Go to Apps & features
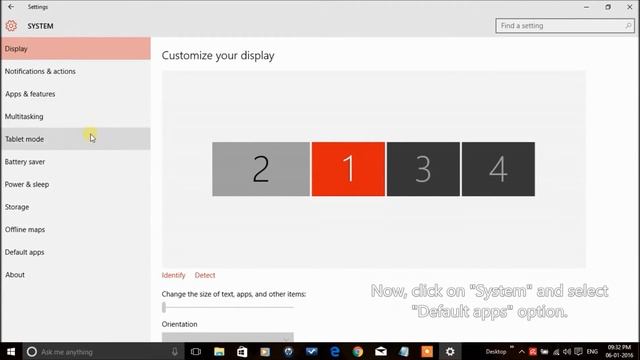640x360 pixels. tap(76, 94)
